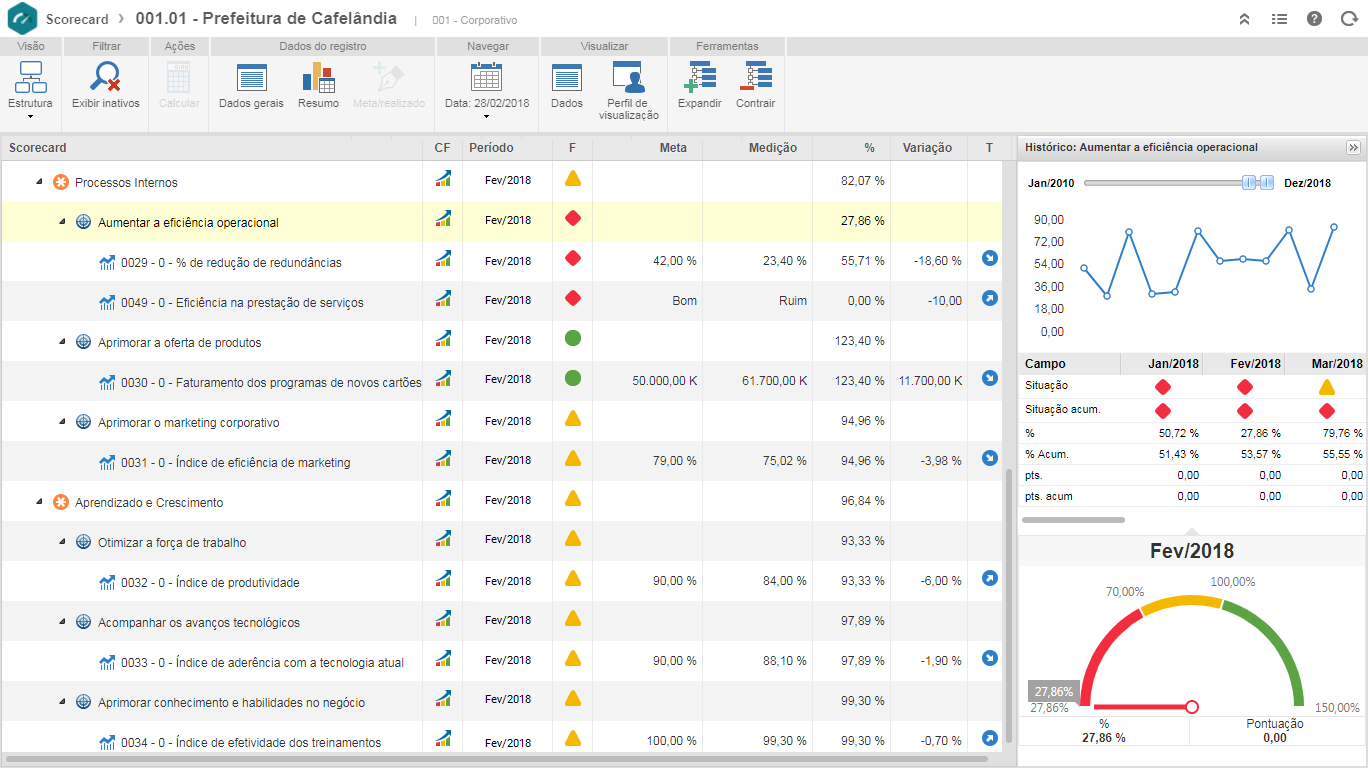The image size is (1368, 768).
Task: Collapse Aprimorar a oferta de produtos
Action: (x=62, y=342)
